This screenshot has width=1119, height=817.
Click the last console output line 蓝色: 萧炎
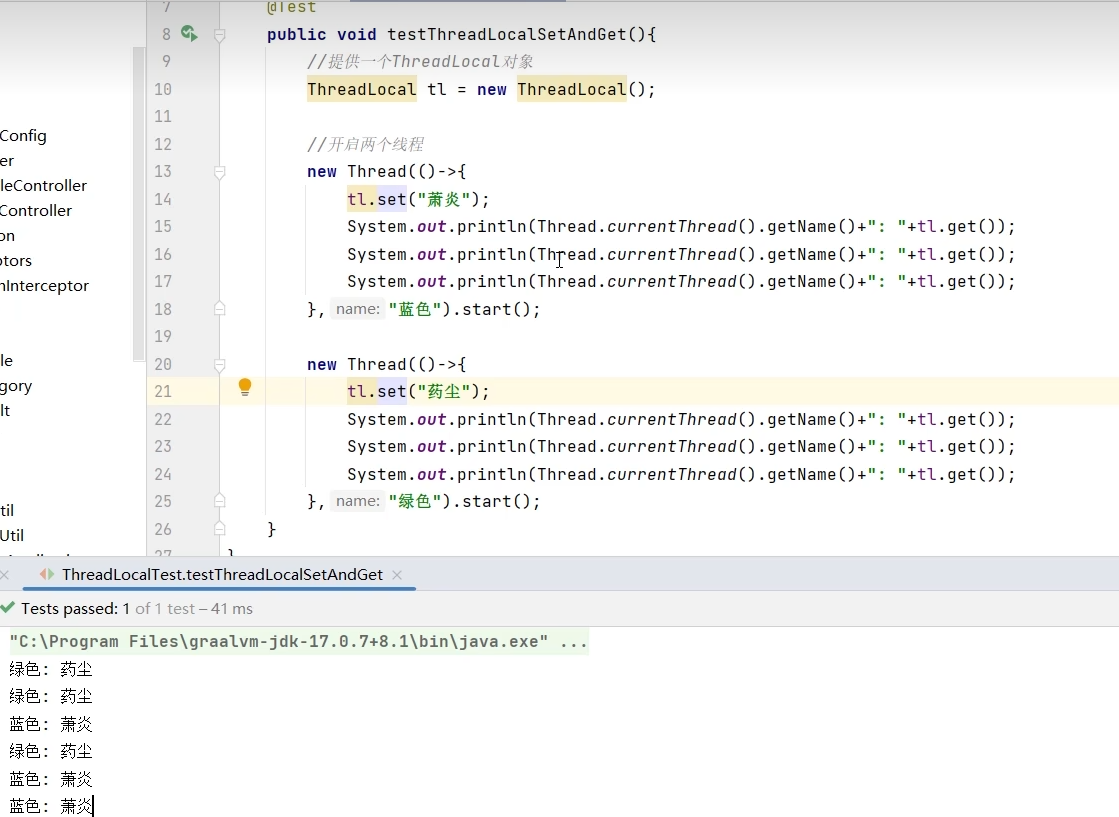(51, 806)
